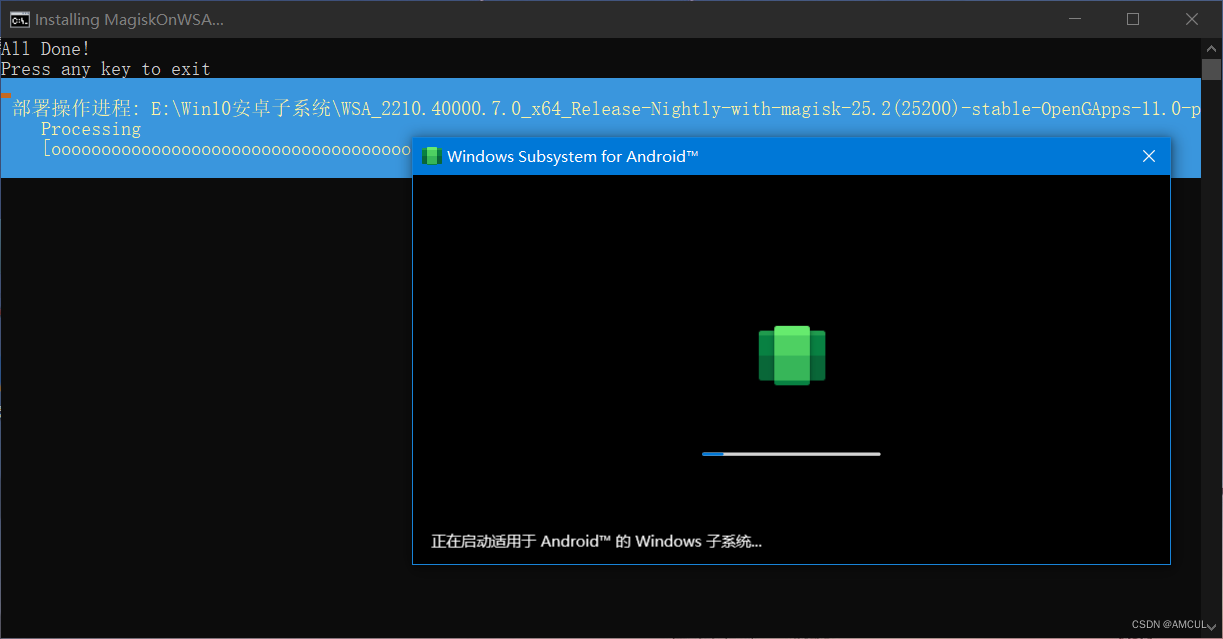Click the large green Android subsystem logo
Screen dimensions: 1223x639
pyautogui.click(x=792, y=355)
